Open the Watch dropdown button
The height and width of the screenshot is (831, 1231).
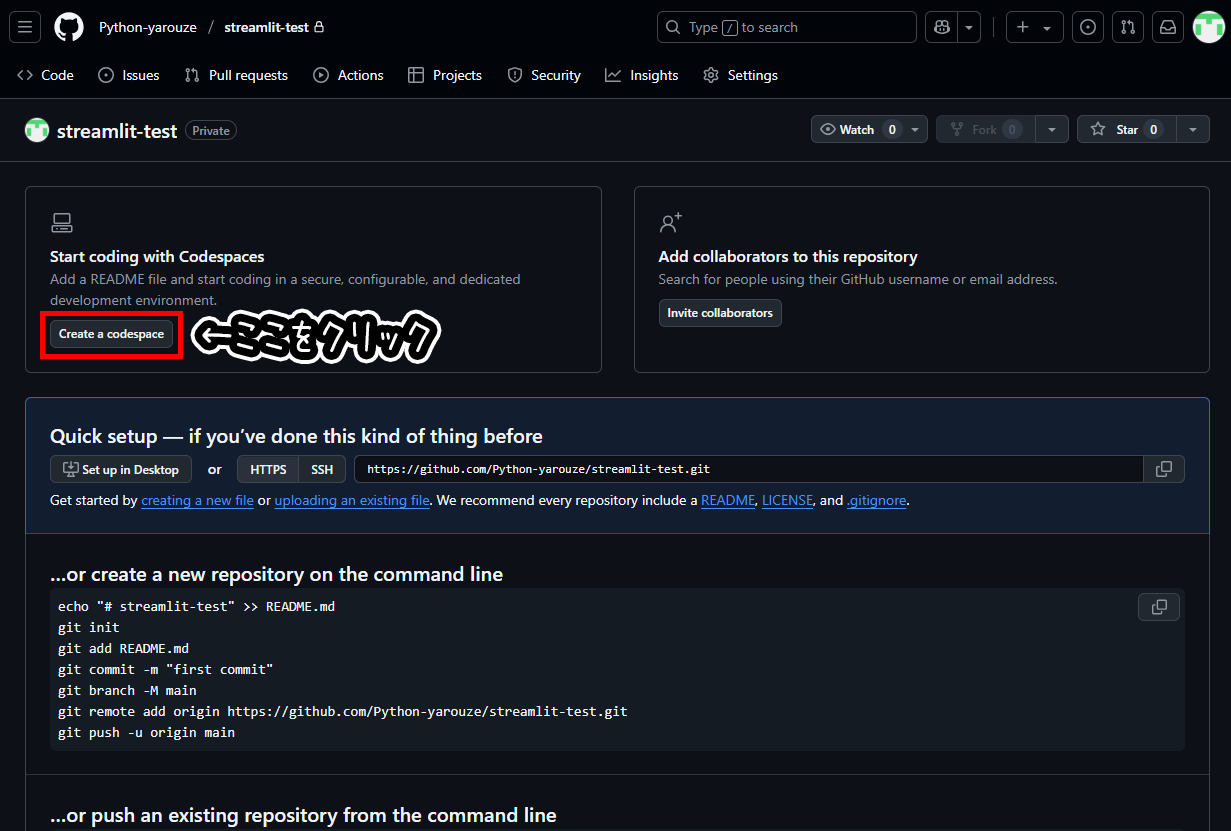[x=869, y=130]
